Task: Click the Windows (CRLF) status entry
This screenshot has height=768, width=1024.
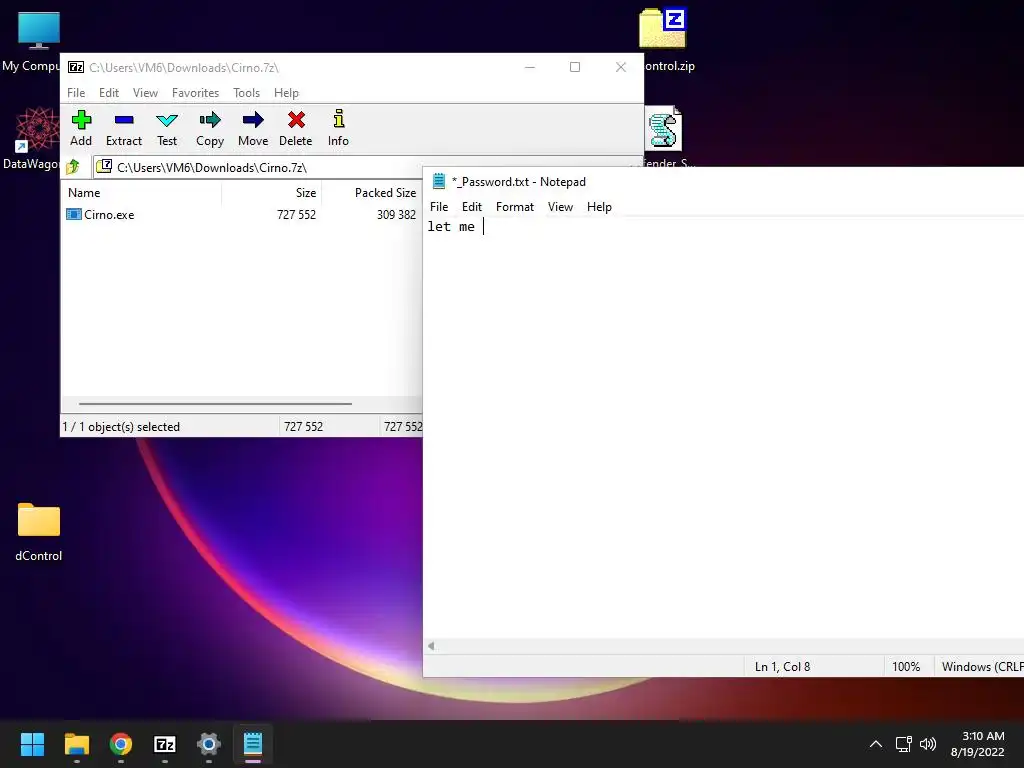Action: (x=982, y=667)
